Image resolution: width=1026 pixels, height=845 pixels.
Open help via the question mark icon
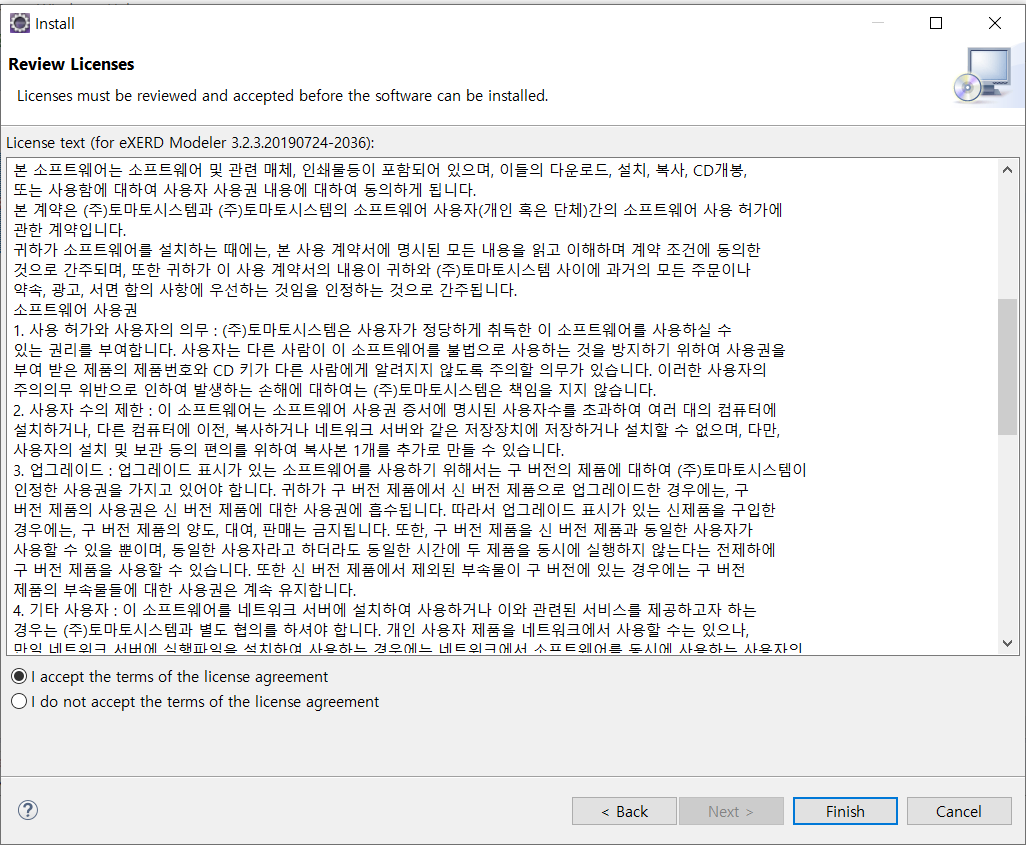point(27,810)
